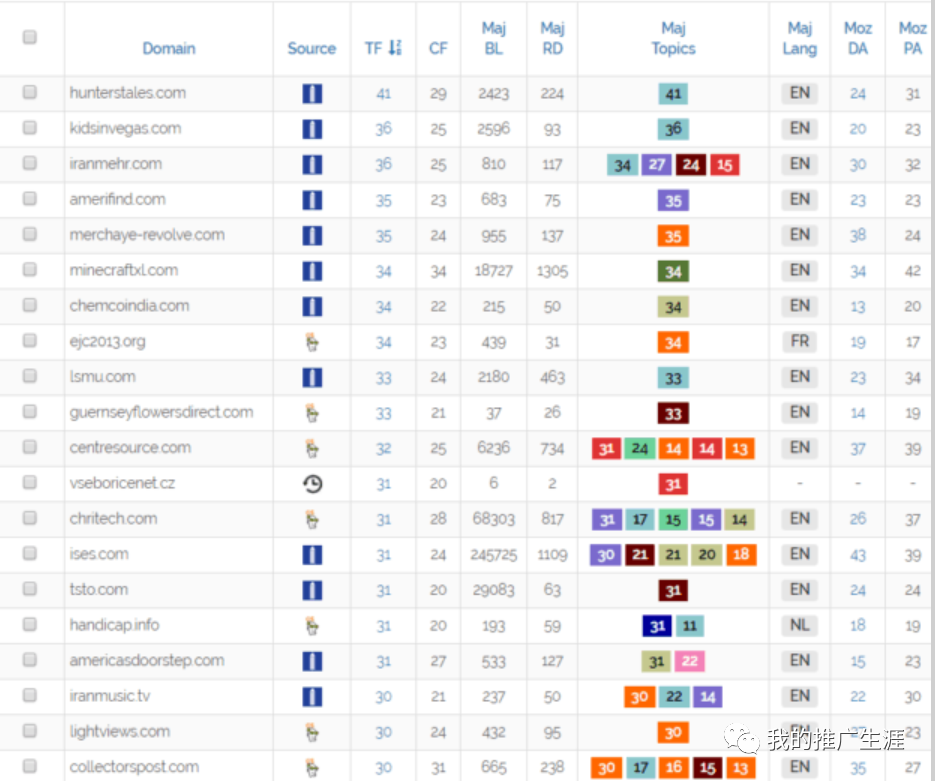Sort by the CF column header
Image resolution: width=935 pixels, height=781 pixels.
[x=438, y=48]
